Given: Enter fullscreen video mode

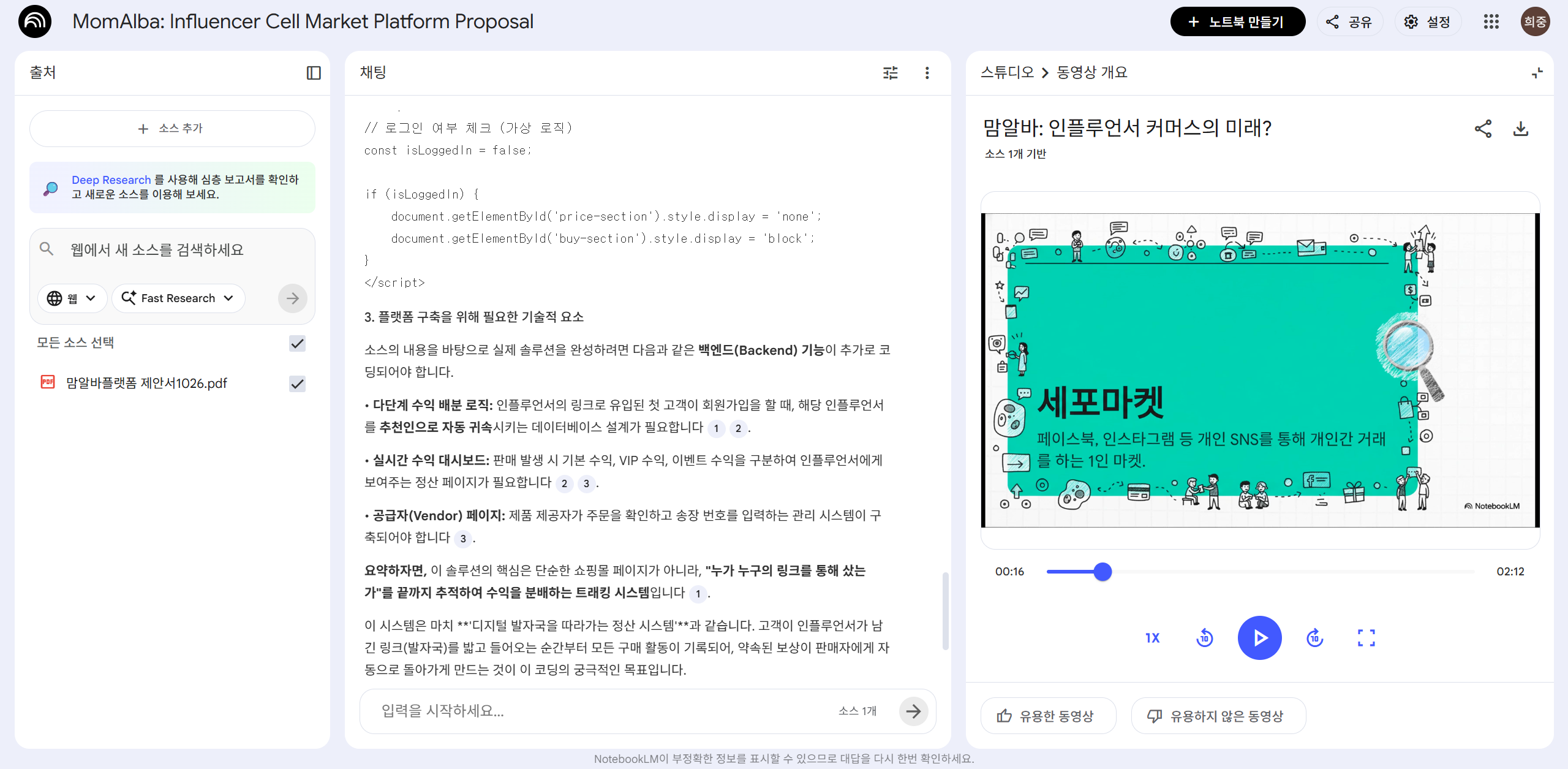Looking at the screenshot, I should (1366, 638).
